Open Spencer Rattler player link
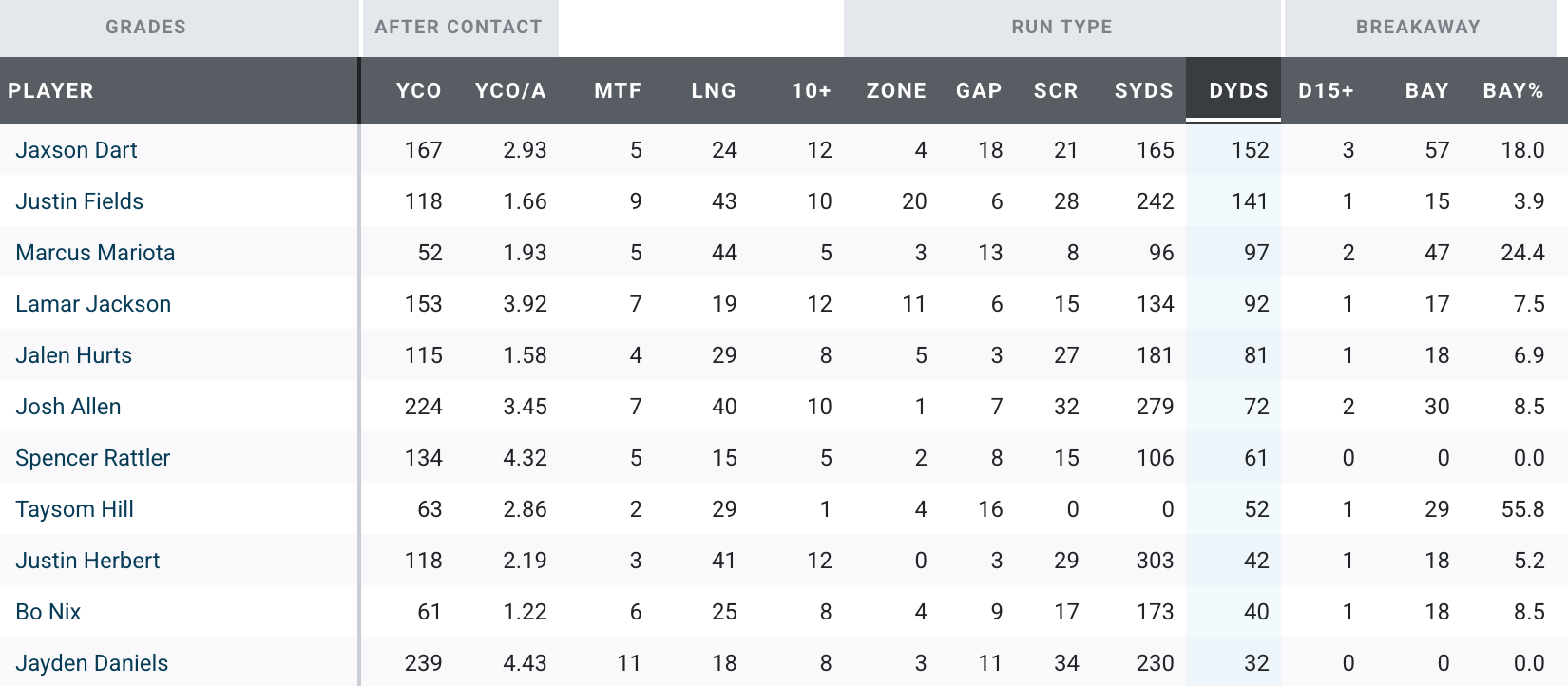Image resolution: width=1568 pixels, height=686 pixels. click(x=92, y=458)
